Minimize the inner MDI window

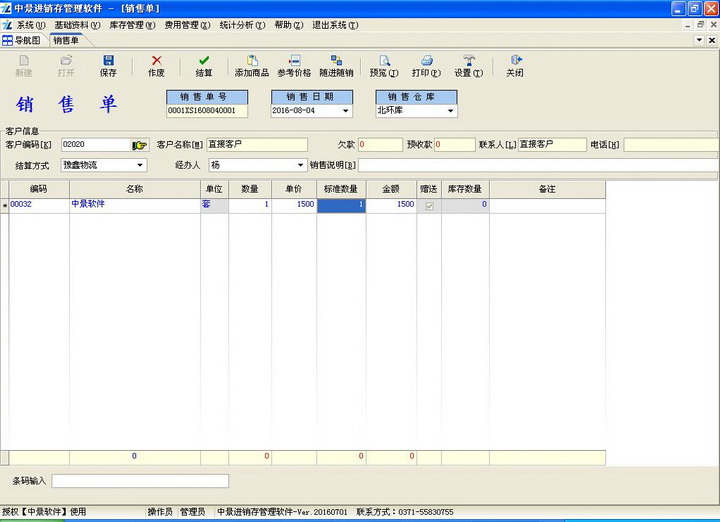[687, 25]
